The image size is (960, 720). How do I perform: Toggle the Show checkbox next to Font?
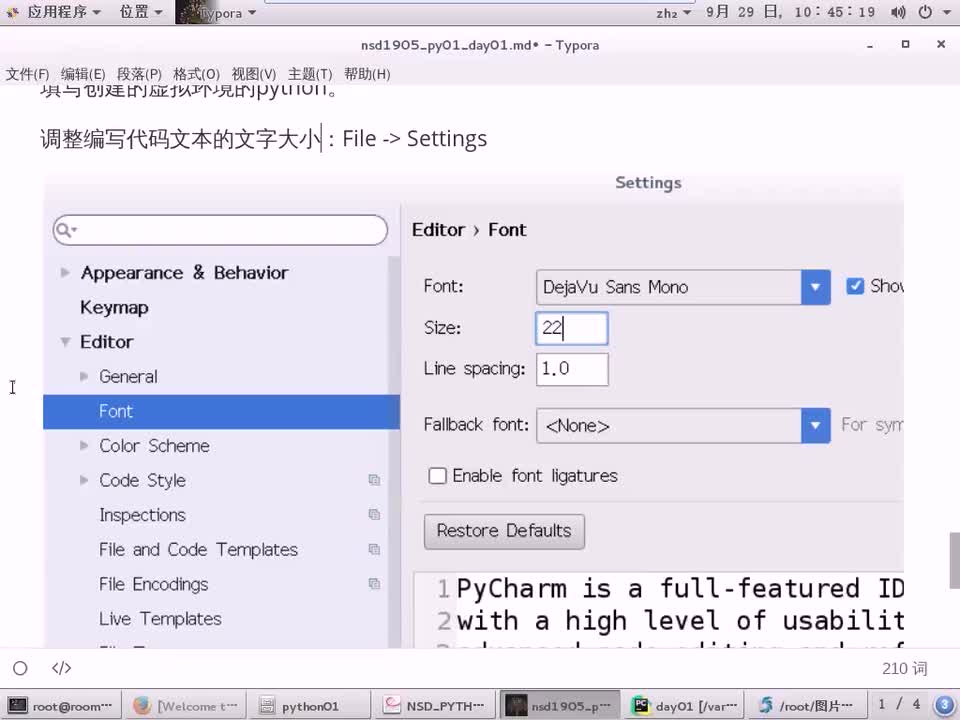coord(855,286)
